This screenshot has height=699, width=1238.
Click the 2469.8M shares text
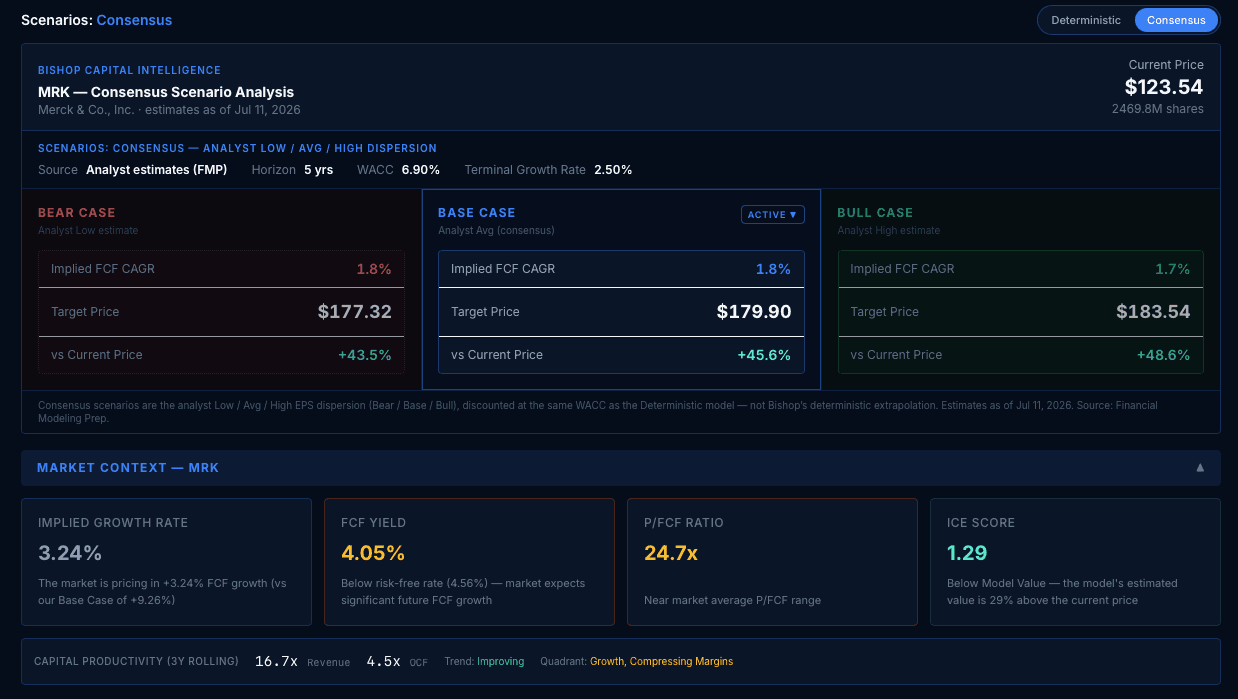click(1158, 109)
